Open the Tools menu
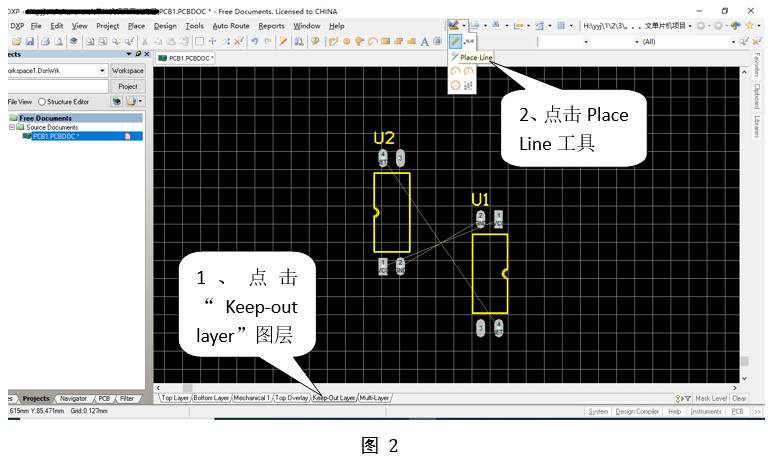 194,26
